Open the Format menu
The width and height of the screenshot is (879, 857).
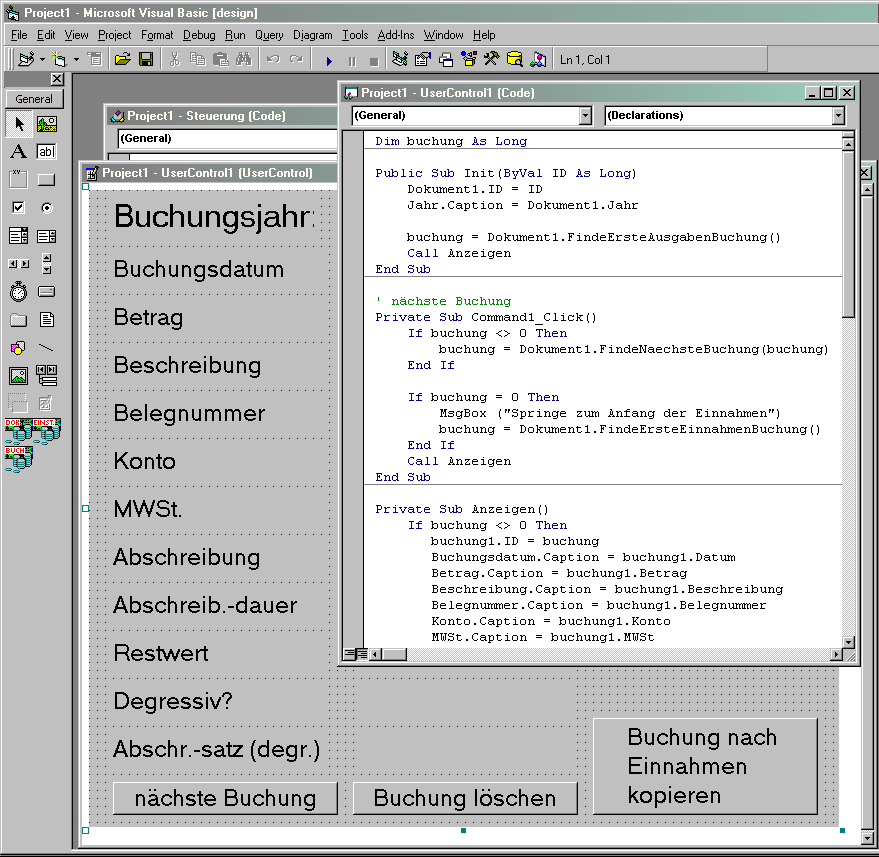(157, 35)
